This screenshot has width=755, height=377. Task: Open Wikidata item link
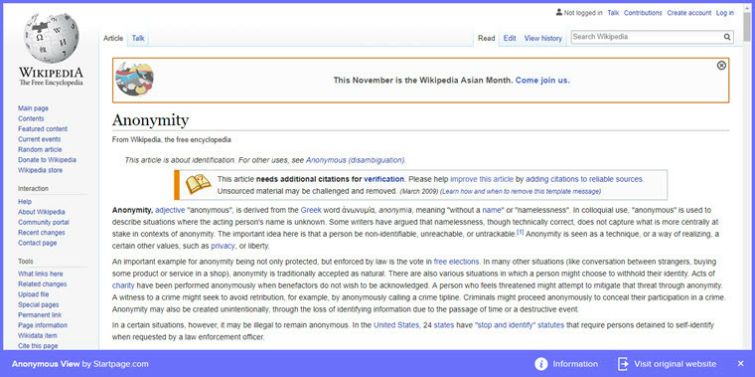pyautogui.click(x=38, y=336)
